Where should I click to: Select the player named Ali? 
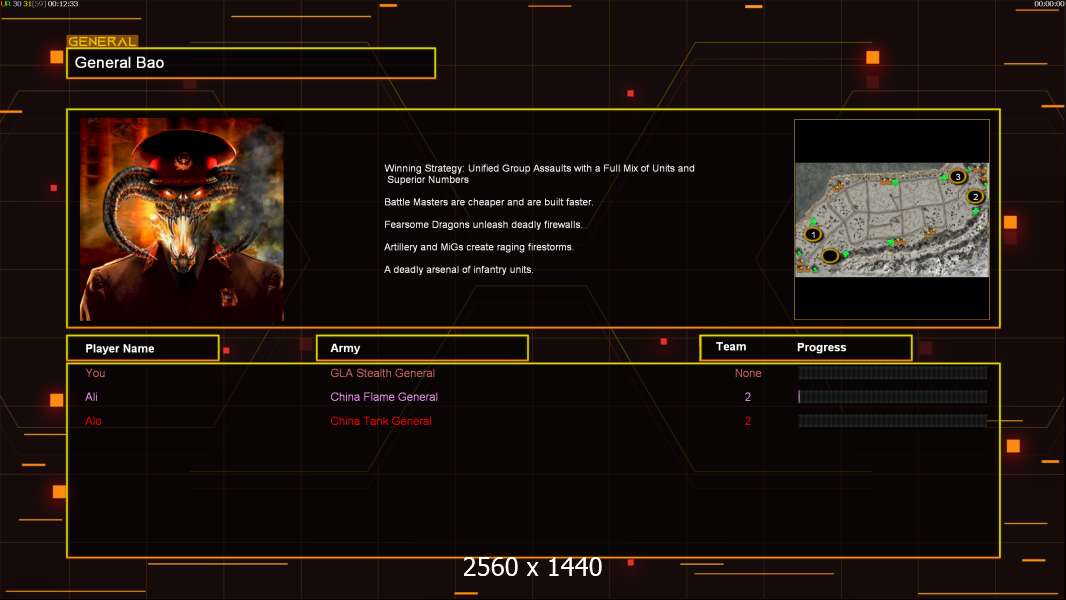pyautogui.click(x=91, y=397)
